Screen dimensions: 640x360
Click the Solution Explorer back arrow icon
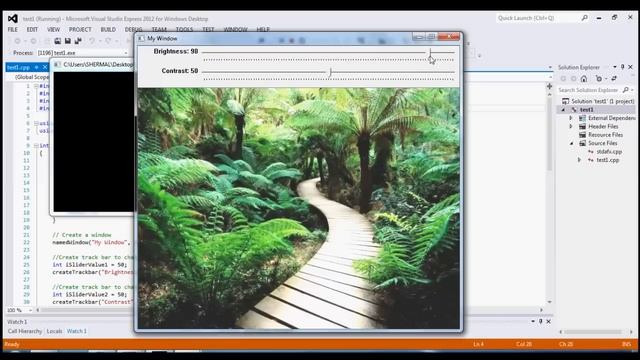pos(564,78)
